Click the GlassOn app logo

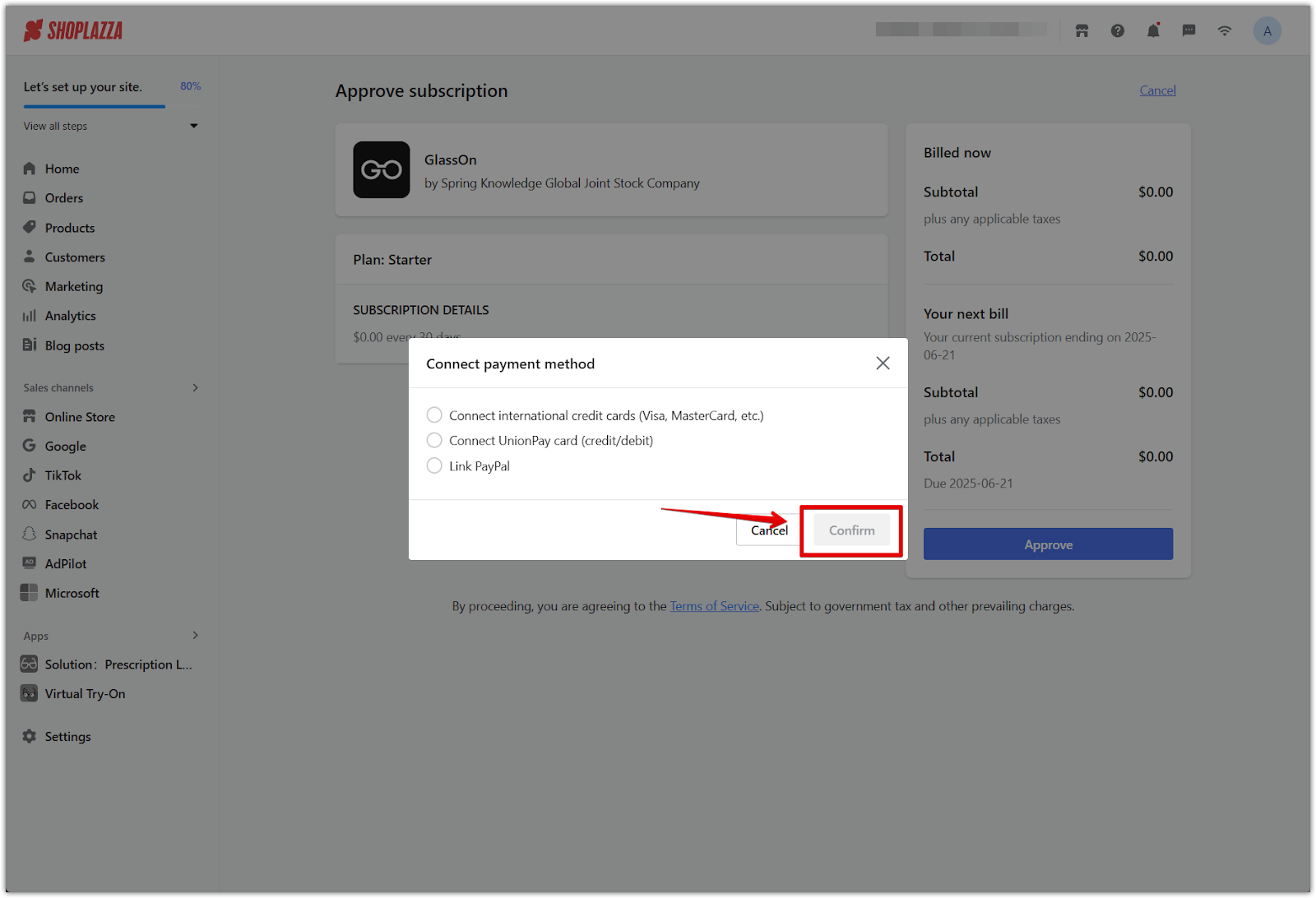click(382, 170)
